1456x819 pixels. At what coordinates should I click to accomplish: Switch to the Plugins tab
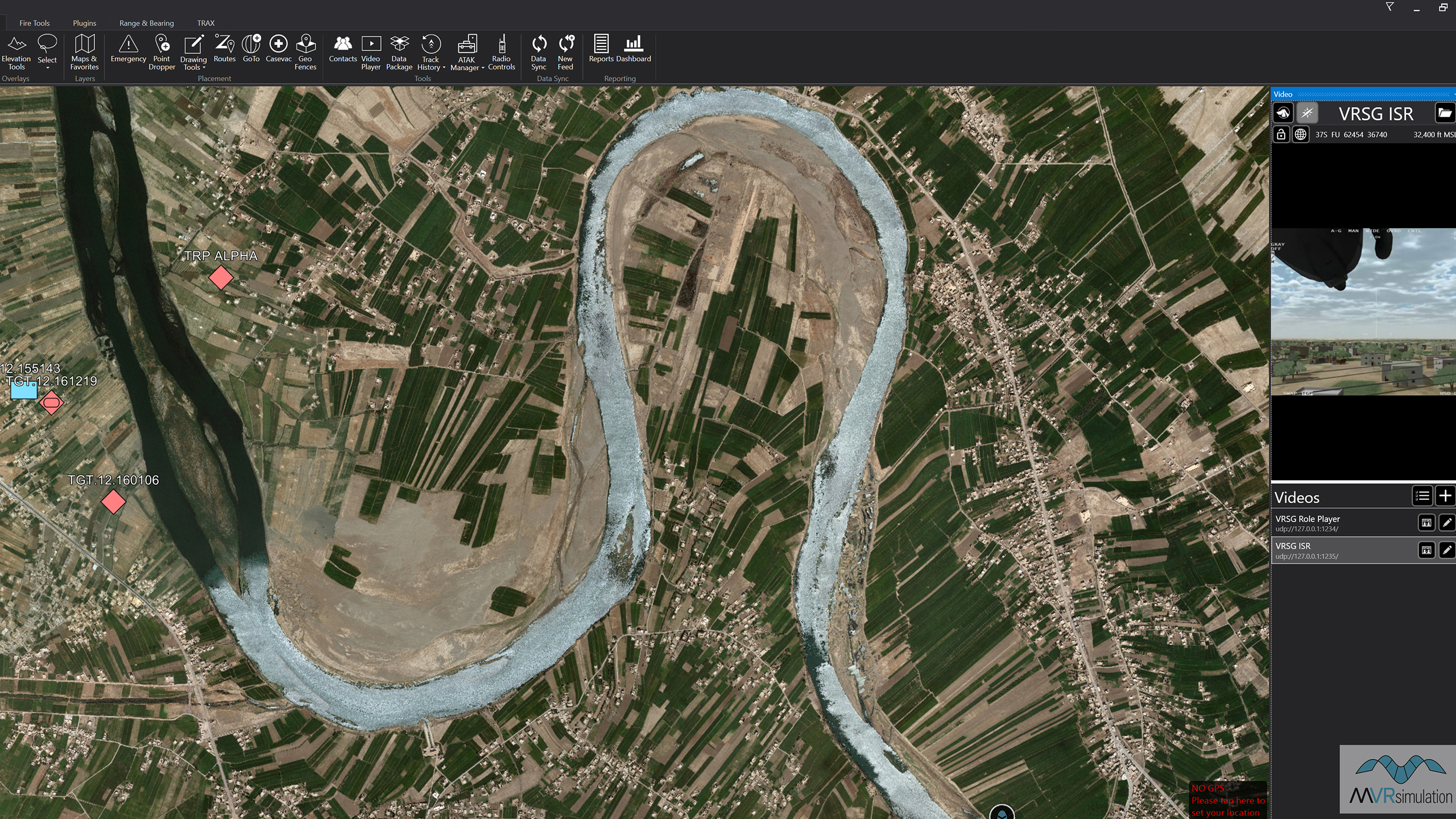(x=84, y=23)
